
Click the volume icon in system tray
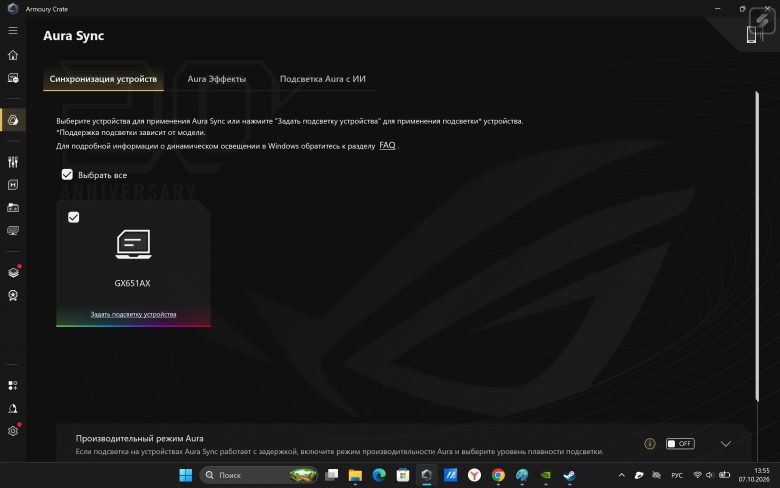click(709, 475)
